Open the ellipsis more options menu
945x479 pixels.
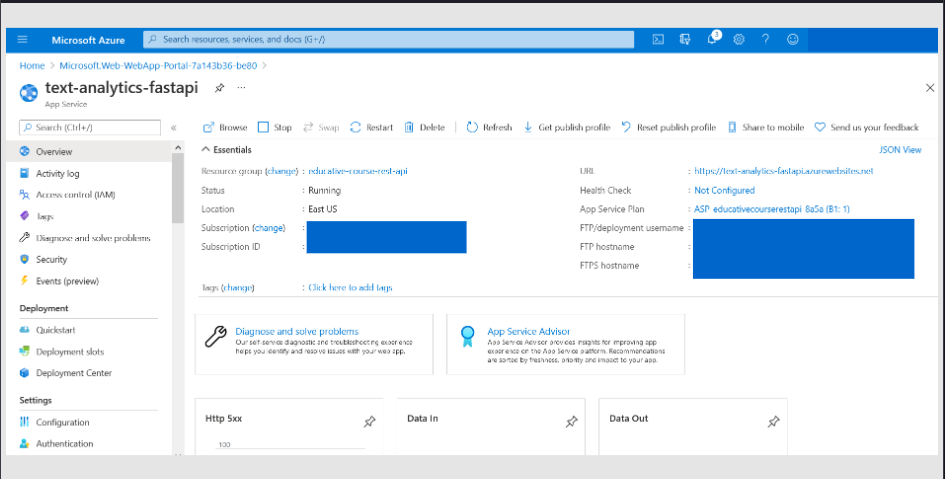point(241,88)
